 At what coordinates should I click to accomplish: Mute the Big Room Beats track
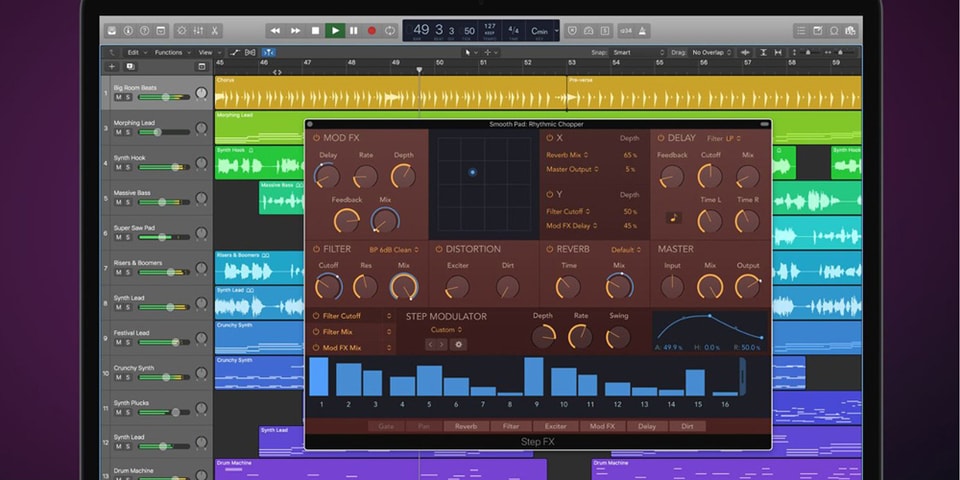click(118, 97)
